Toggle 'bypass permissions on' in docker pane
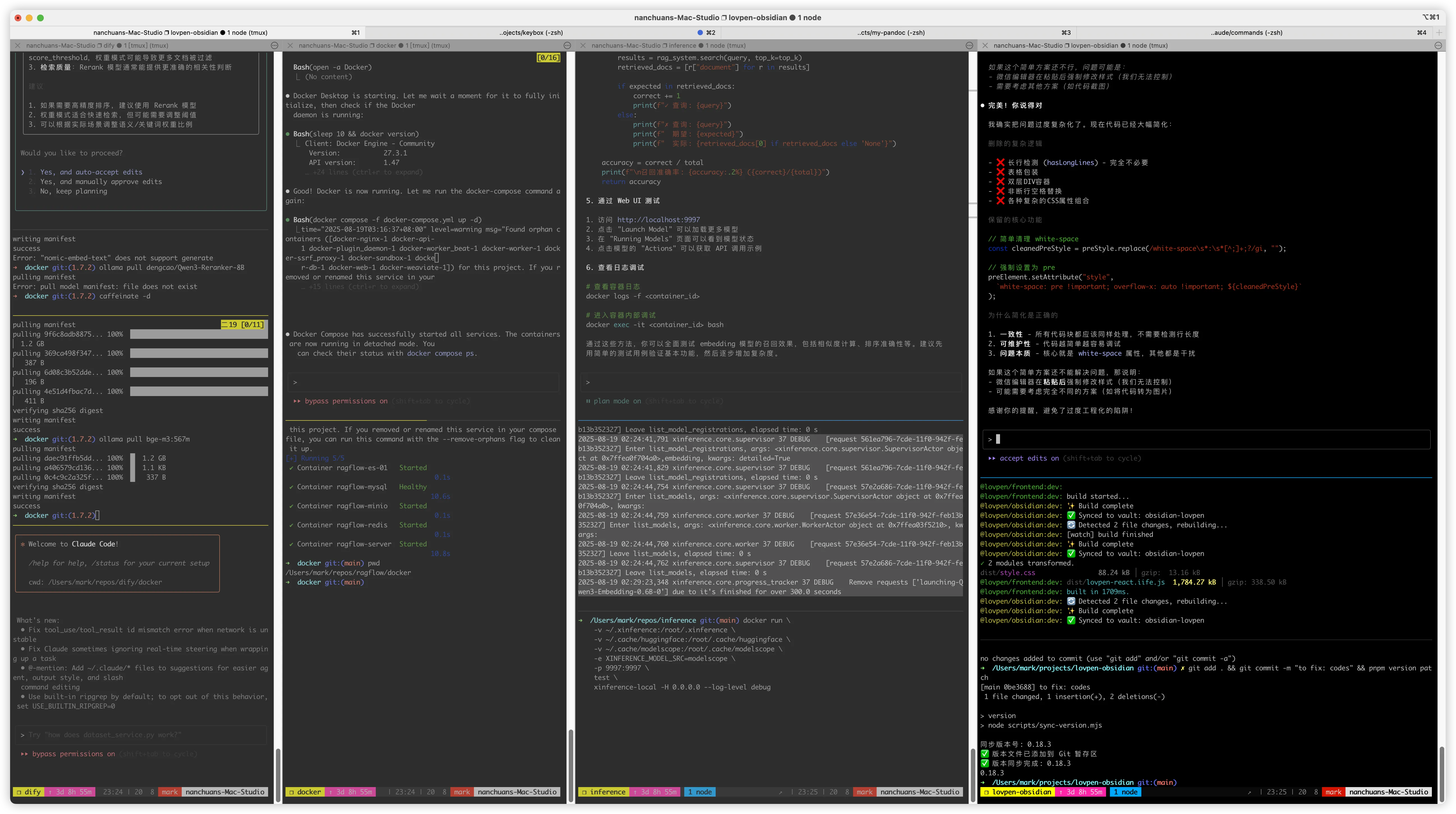This screenshot has height=814, width=1456. click(x=346, y=401)
